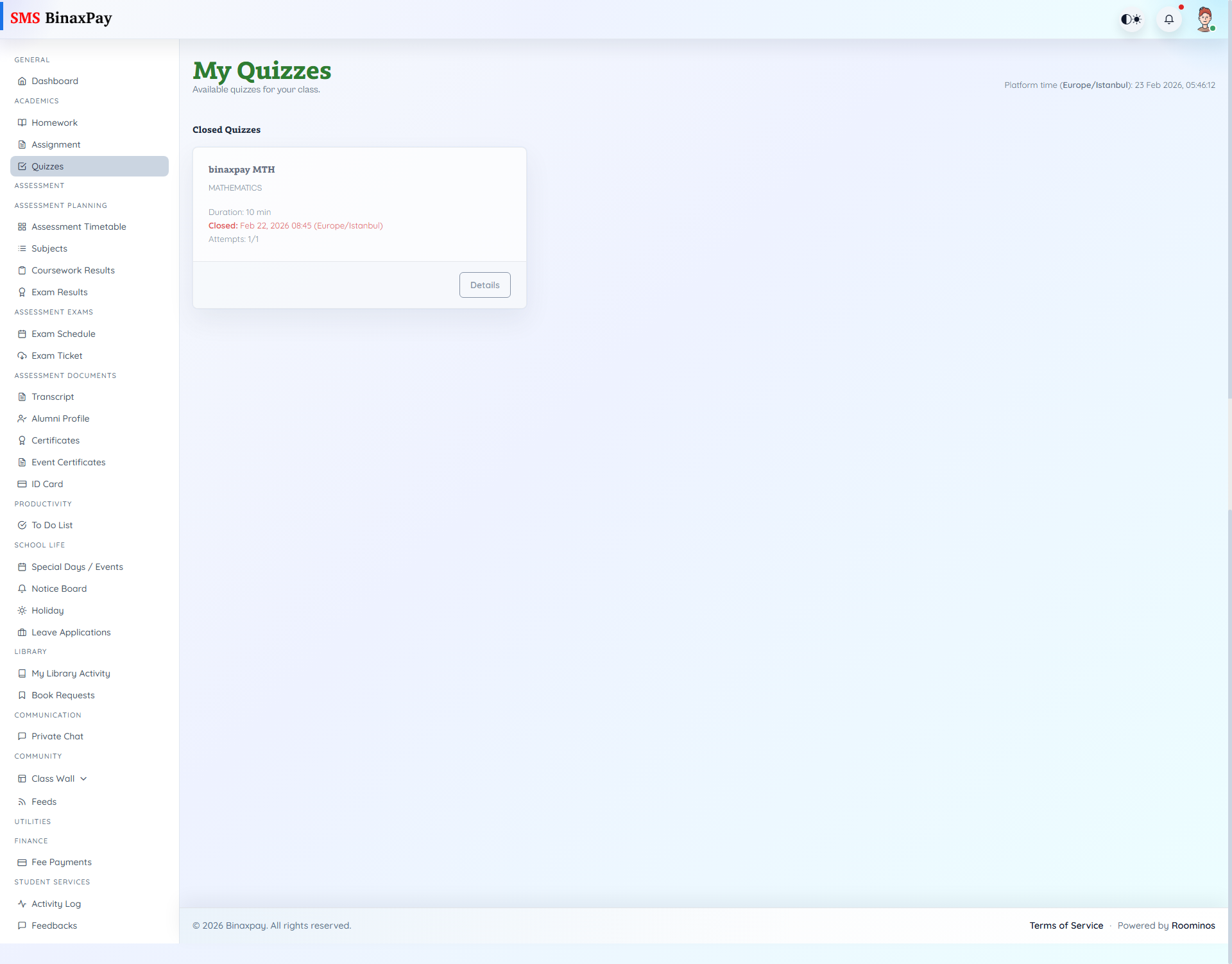1232x964 pixels.
Task: Open the binaxpay MTH quiz card
Action: (x=359, y=204)
